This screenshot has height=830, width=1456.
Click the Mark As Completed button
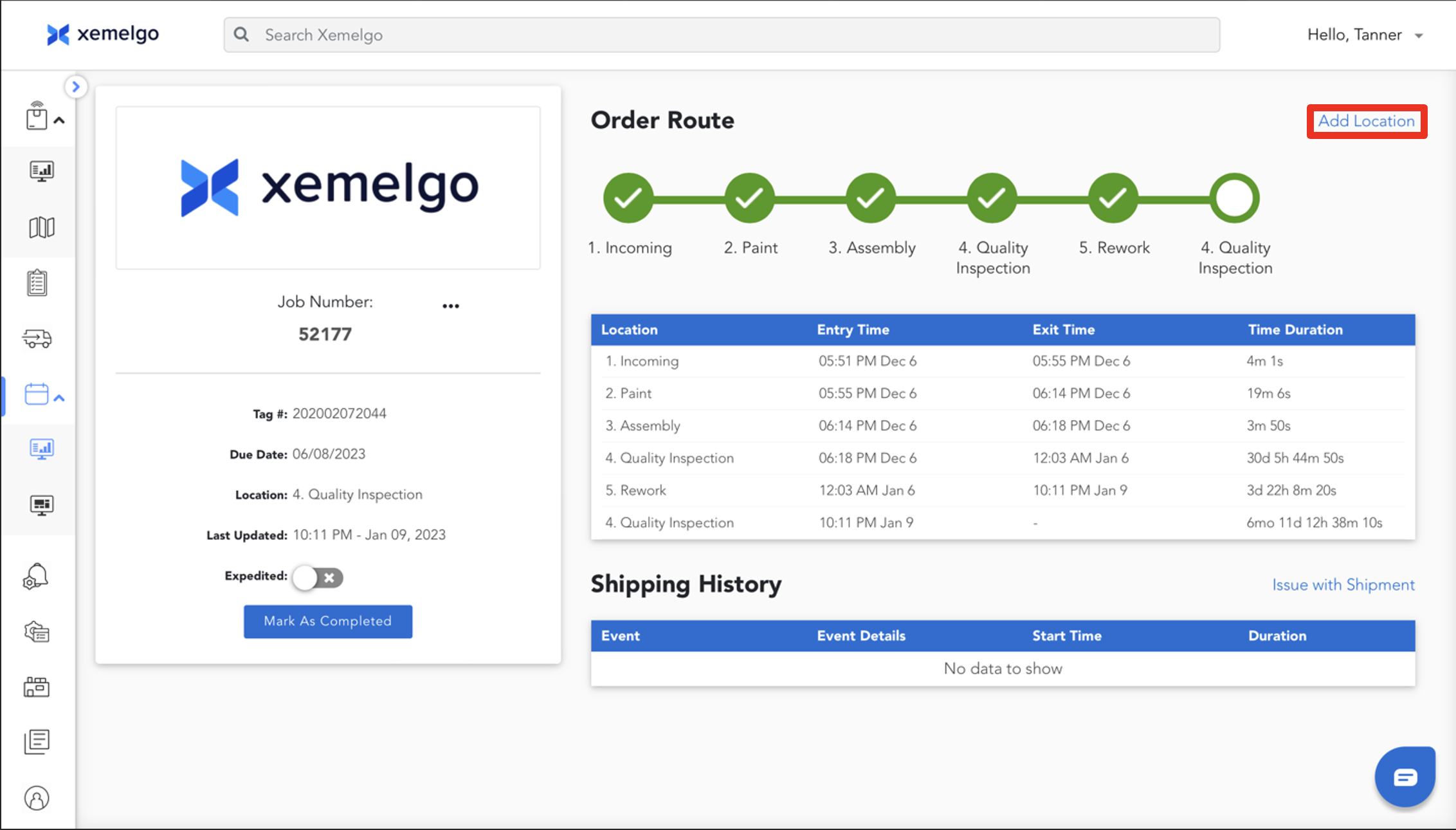pyautogui.click(x=328, y=622)
